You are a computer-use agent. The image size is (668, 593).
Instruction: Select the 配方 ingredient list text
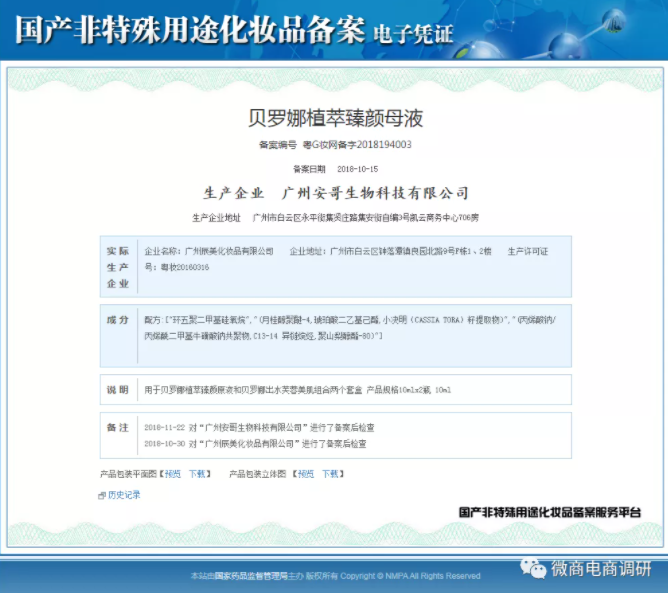pyautogui.click(x=350, y=328)
